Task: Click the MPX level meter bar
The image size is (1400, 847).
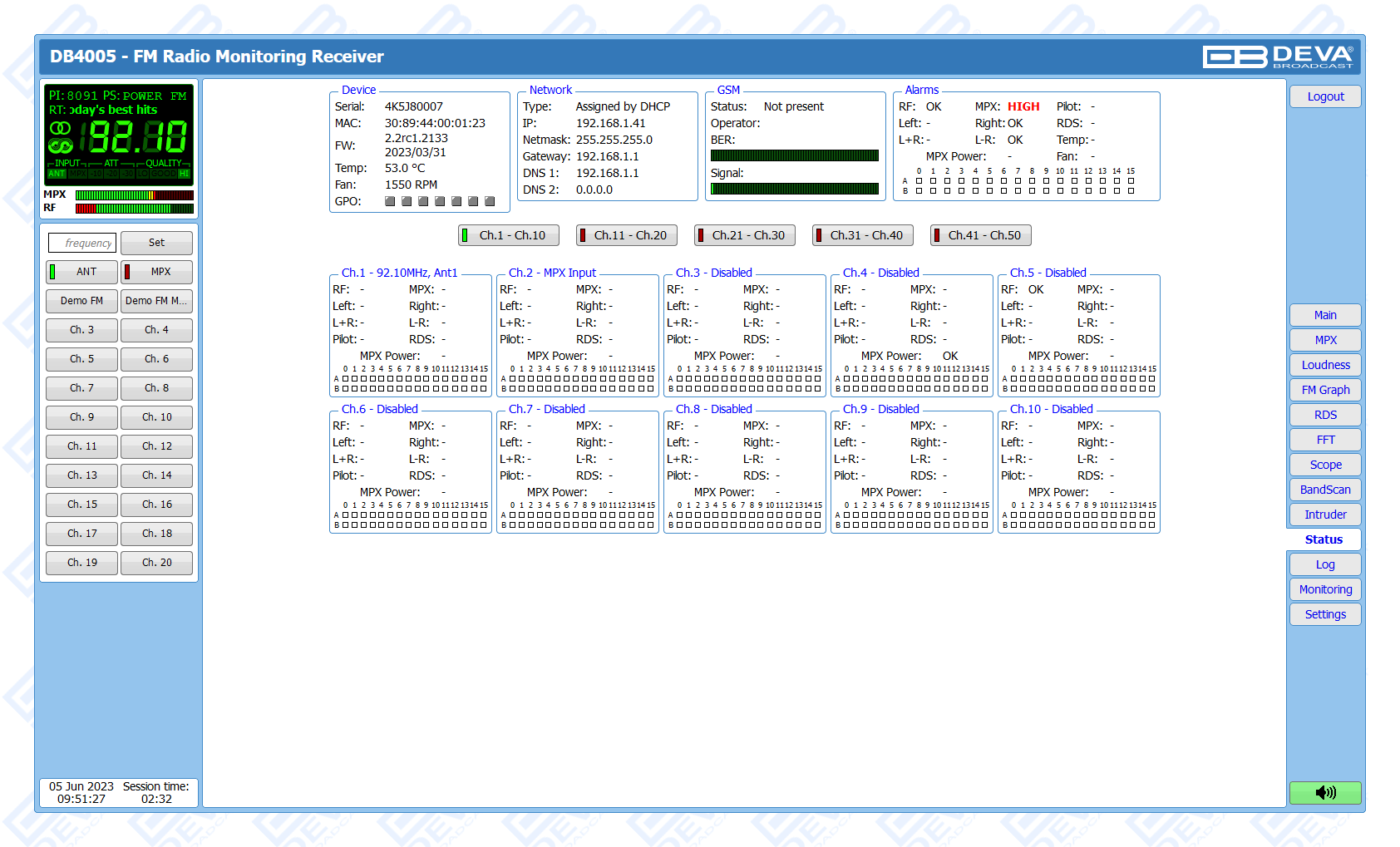Action: [x=134, y=195]
